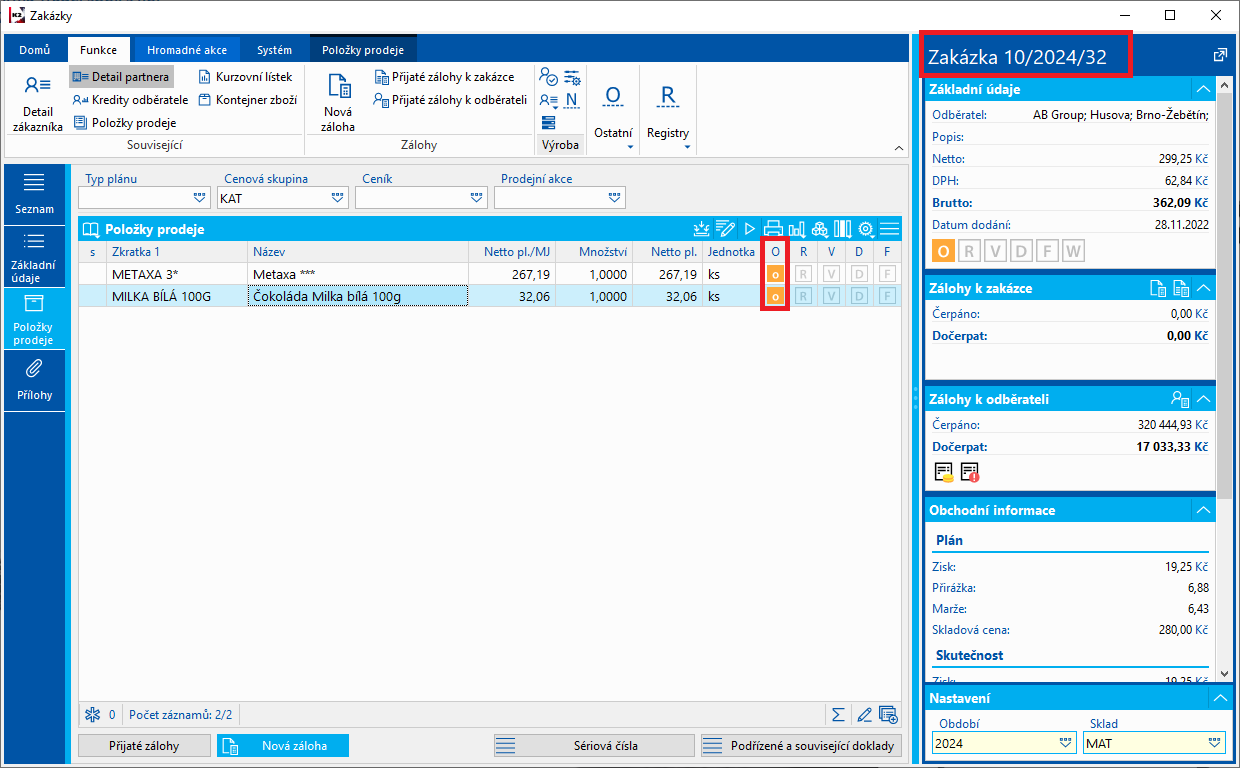Toggle the W flag in Základní údaje panel

[x=1073, y=250]
